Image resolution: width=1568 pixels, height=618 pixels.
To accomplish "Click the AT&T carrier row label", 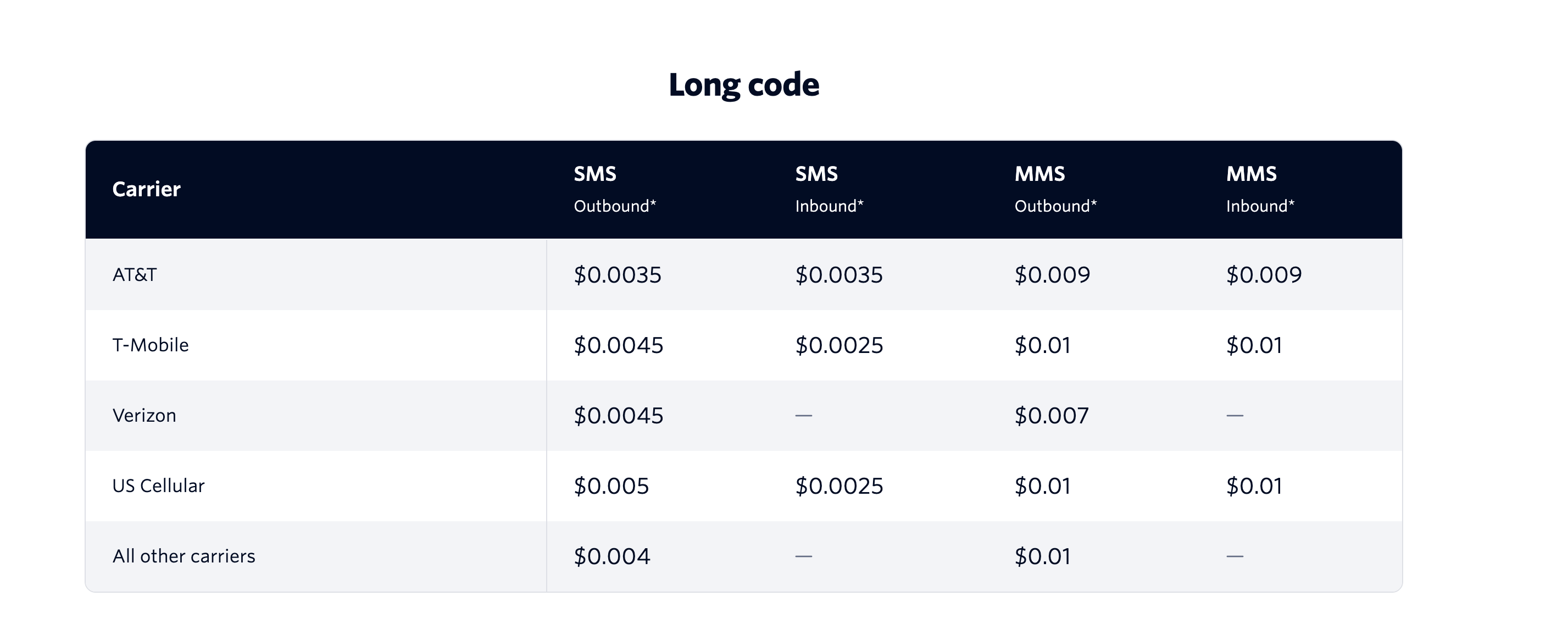I will click(x=135, y=274).
